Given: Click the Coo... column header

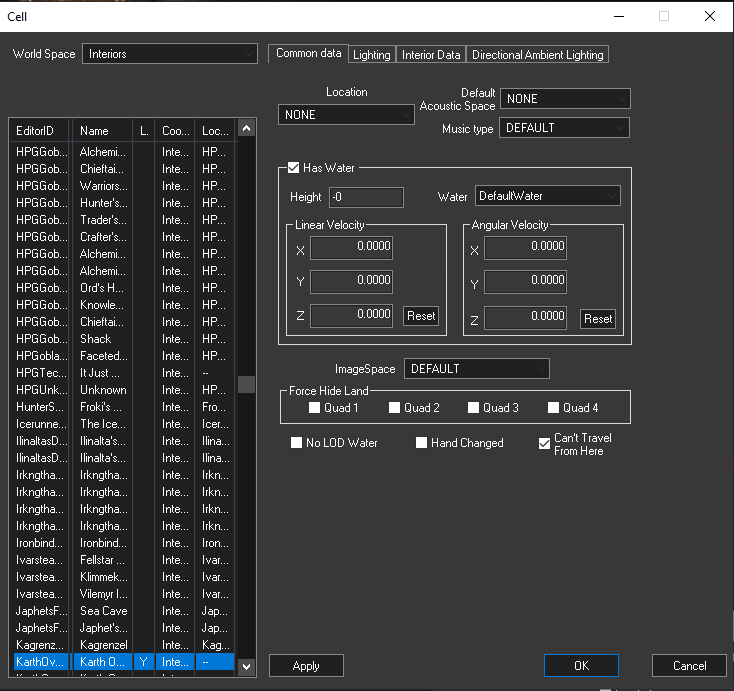Looking at the screenshot, I should point(175,131).
